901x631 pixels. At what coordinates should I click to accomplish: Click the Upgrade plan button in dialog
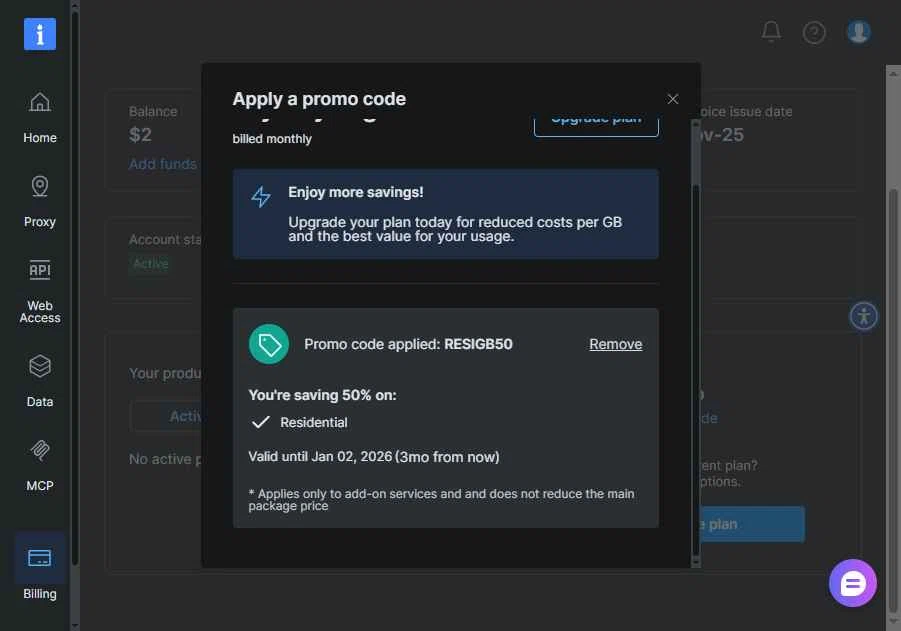pyautogui.click(x=596, y=125)
